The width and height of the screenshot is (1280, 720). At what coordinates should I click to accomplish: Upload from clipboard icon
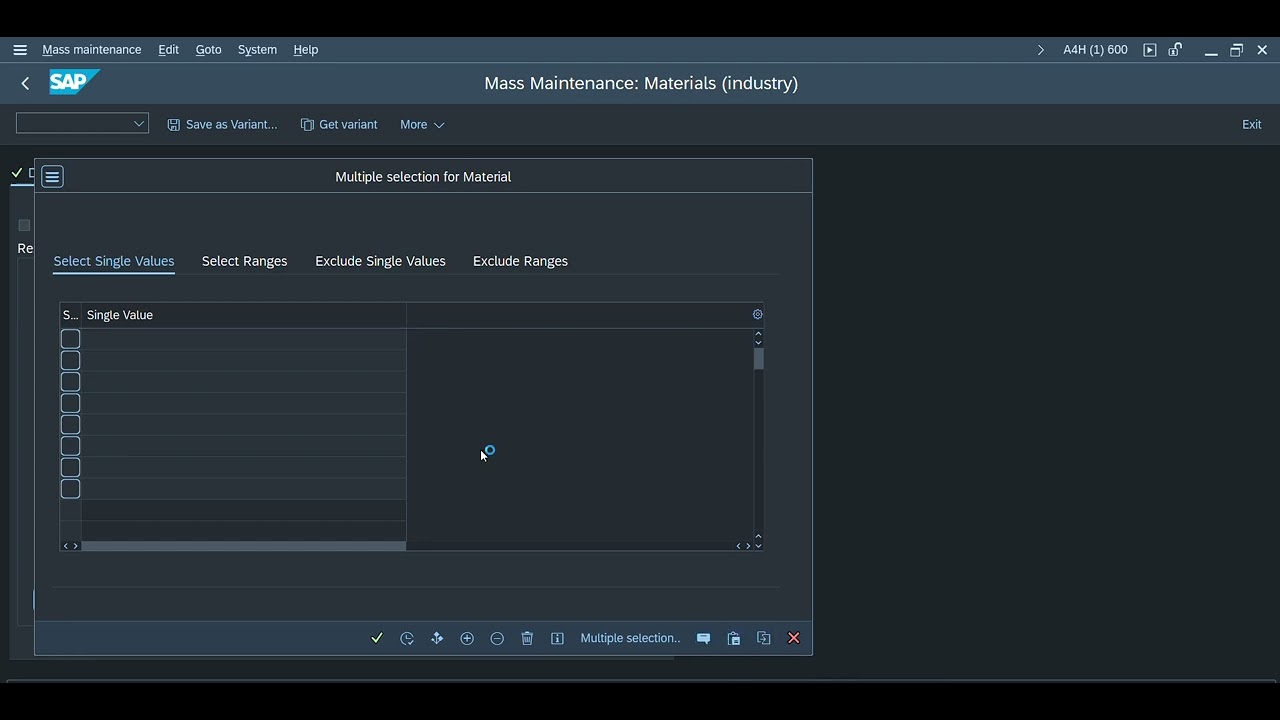pyautogui.click(x=734, y=638)
